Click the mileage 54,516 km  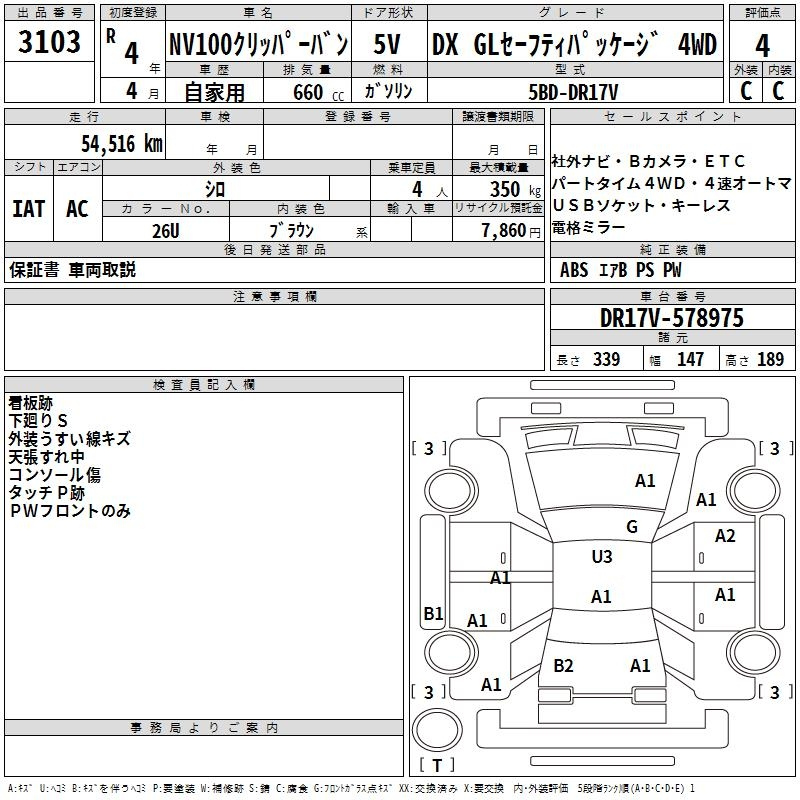tap(122, 144)
